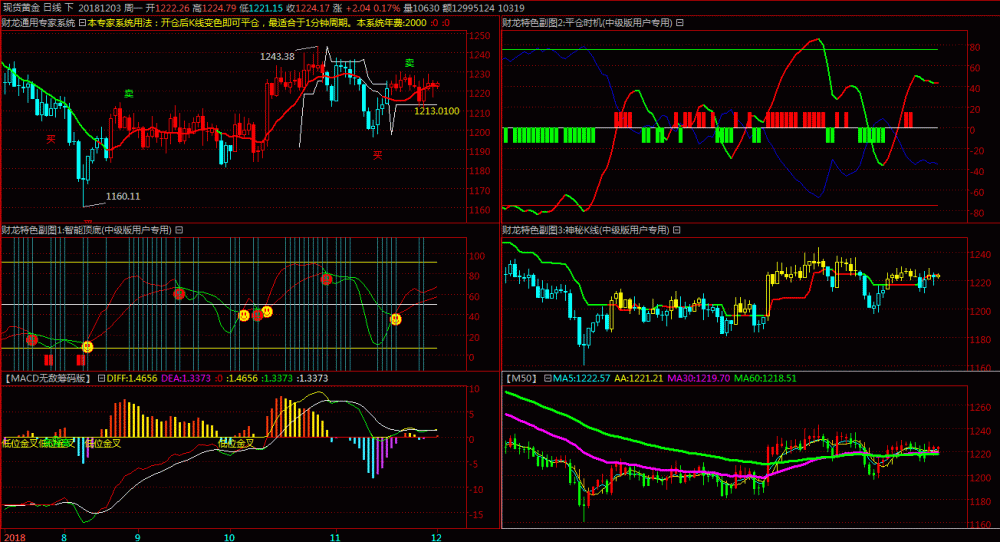Click the green 卖 signal near the 1243.38 peak

(409, 63)
